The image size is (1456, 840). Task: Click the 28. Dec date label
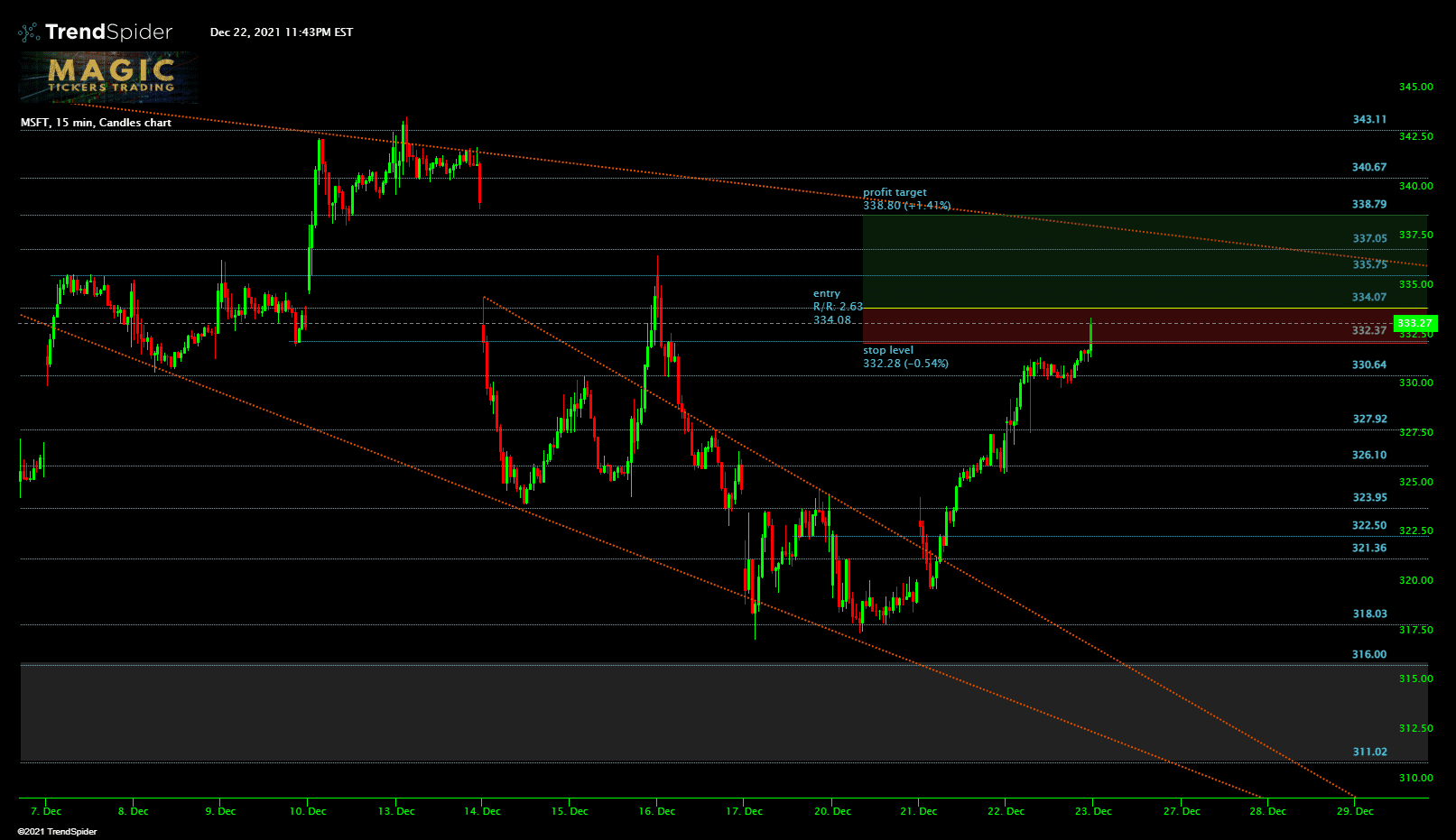tap(1267, 811)
